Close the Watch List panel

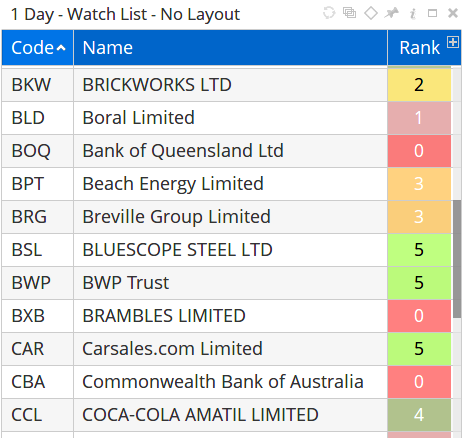(x=453, y=13)
